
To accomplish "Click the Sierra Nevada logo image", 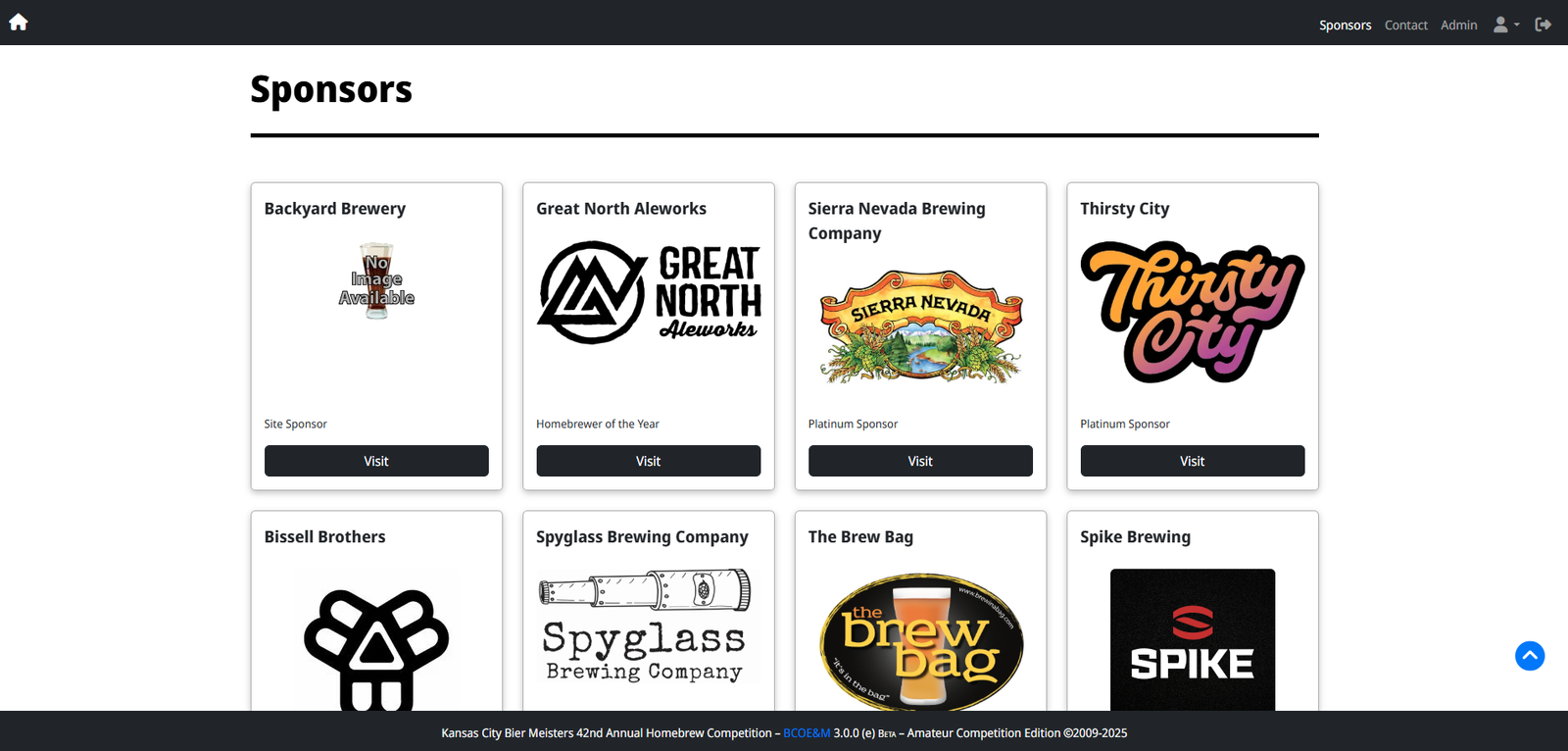I will coord(919,325).
